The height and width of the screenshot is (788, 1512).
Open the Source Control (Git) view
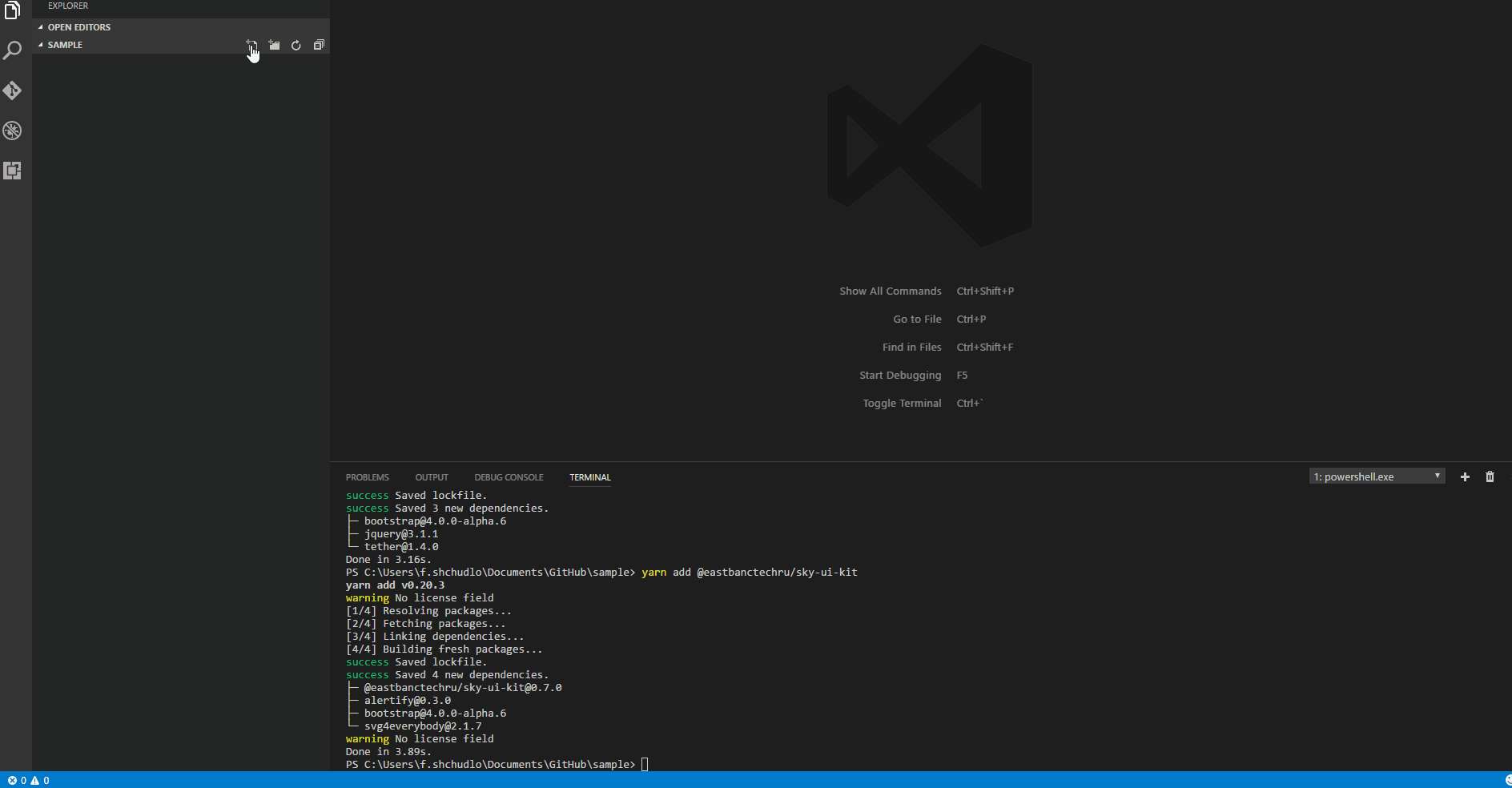pyautogui.click(x=12, y=90)
